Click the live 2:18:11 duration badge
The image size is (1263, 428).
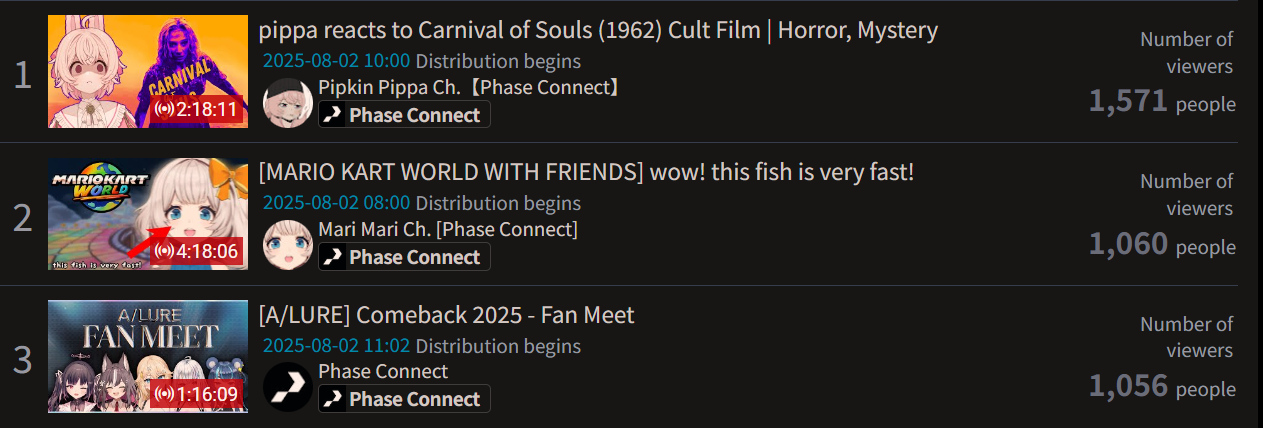(x=198, y=109)
